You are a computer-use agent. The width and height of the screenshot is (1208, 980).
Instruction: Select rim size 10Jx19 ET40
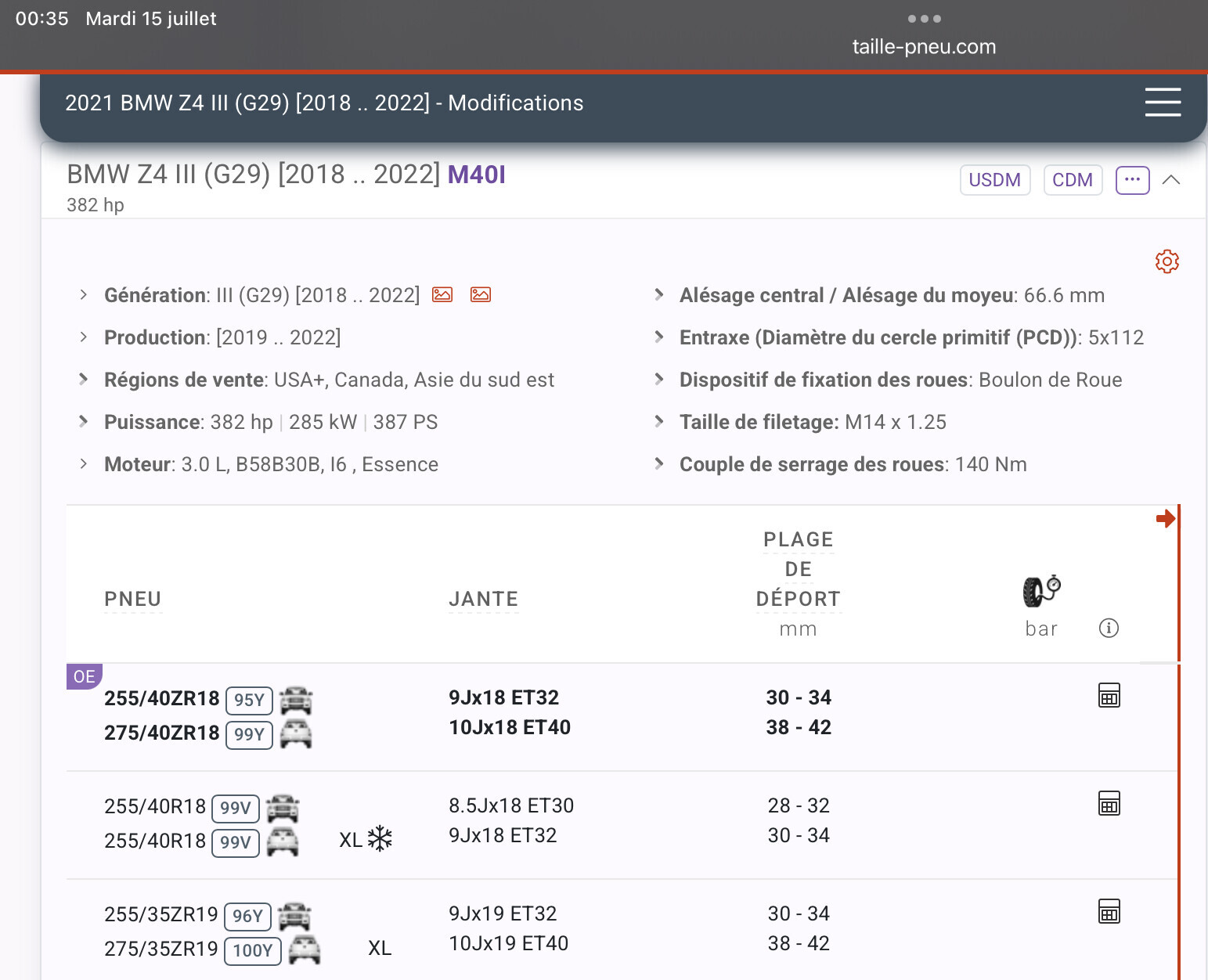click(x=509, y=943)
